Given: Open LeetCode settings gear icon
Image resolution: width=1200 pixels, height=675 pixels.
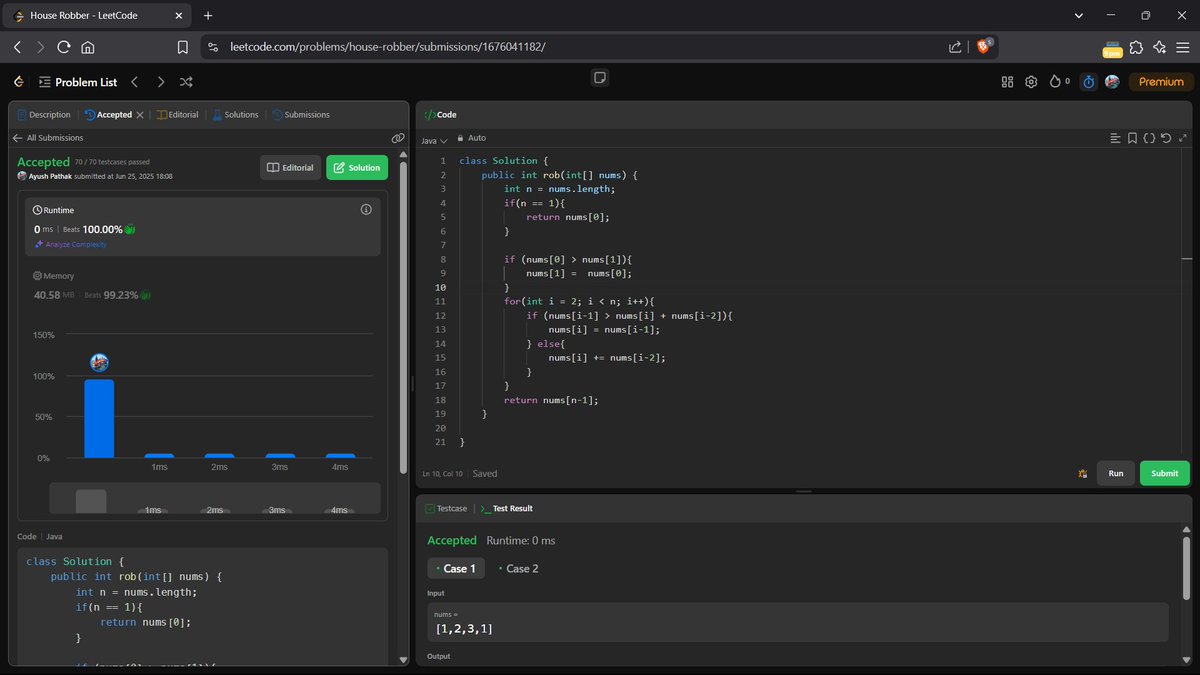Looking at the screenshot, I should coord(1031,82).
